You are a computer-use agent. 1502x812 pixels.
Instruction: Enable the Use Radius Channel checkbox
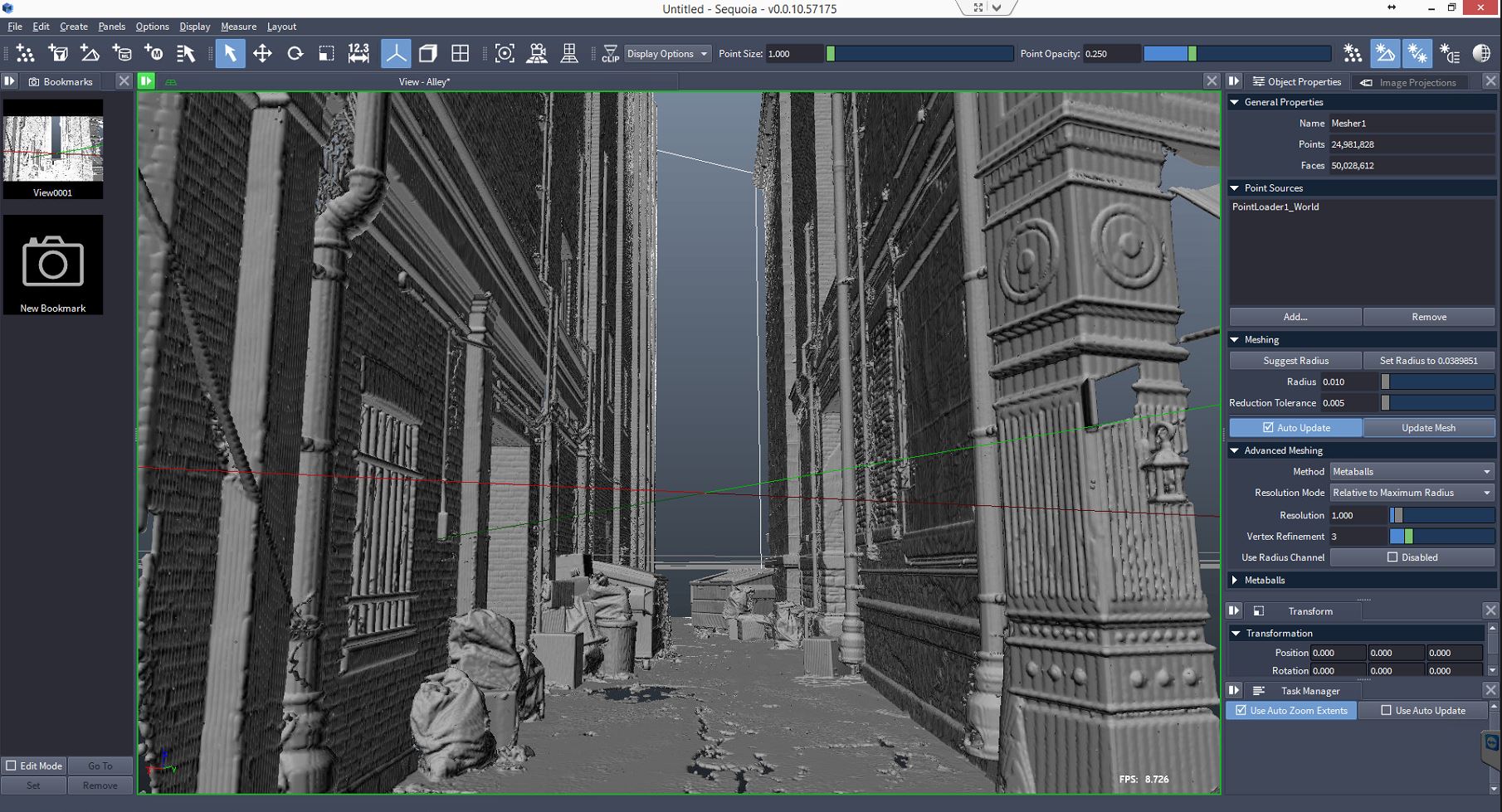1392,557
